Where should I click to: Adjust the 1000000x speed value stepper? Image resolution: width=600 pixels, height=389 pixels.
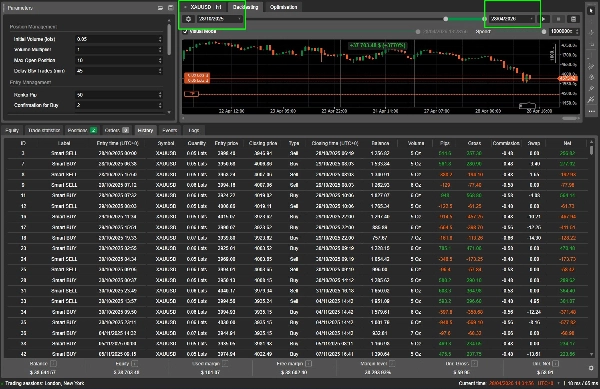(577, 31)
